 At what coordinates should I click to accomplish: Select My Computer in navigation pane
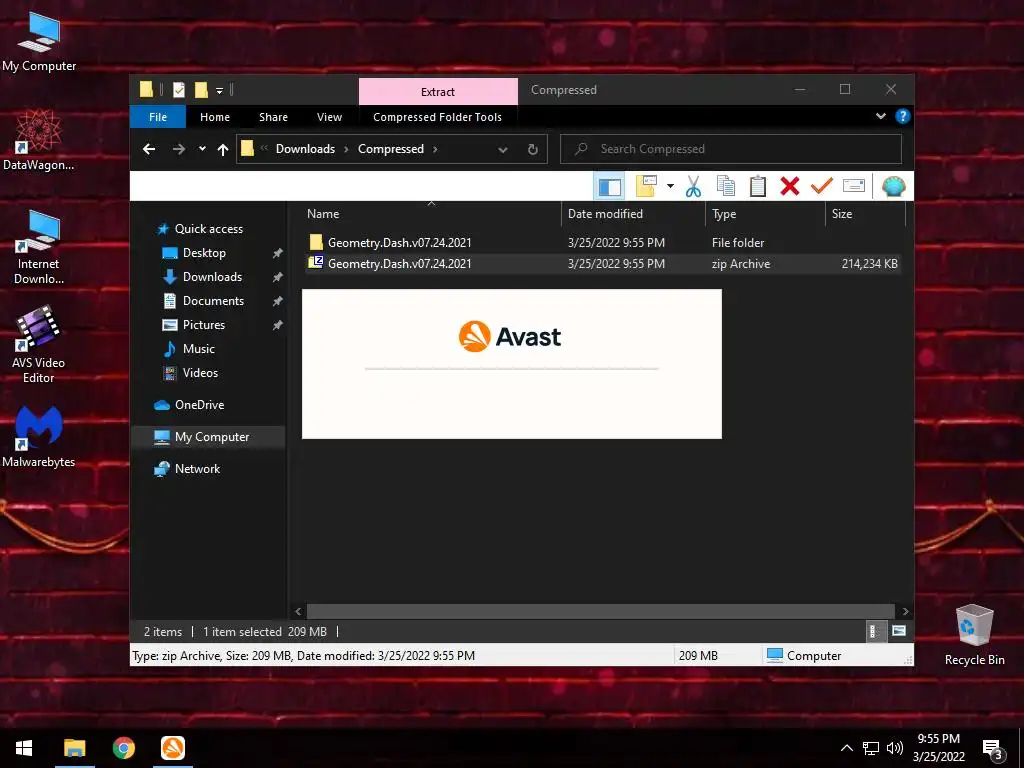click(208, 437)
